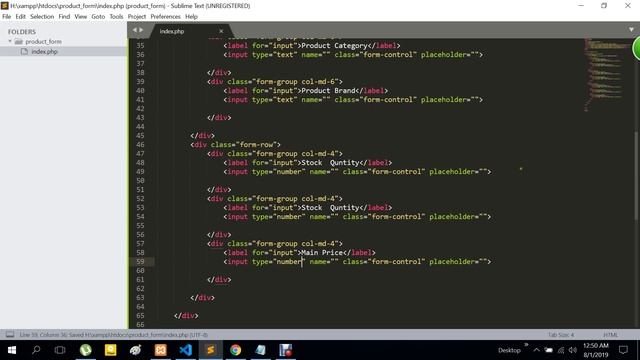640x360 pixels.
Task: Click the Sublime Text window title icon
Action: point(5,6)
